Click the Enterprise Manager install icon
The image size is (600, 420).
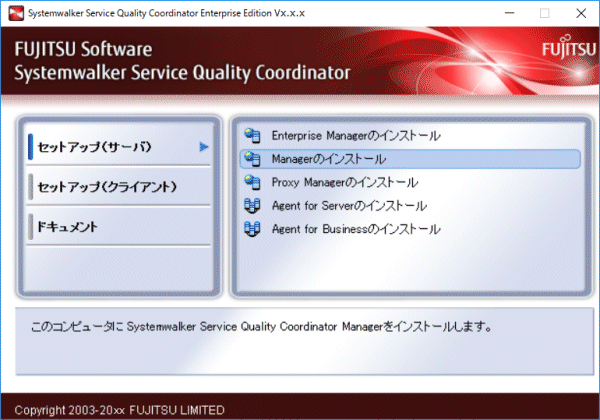coord(253,135)
